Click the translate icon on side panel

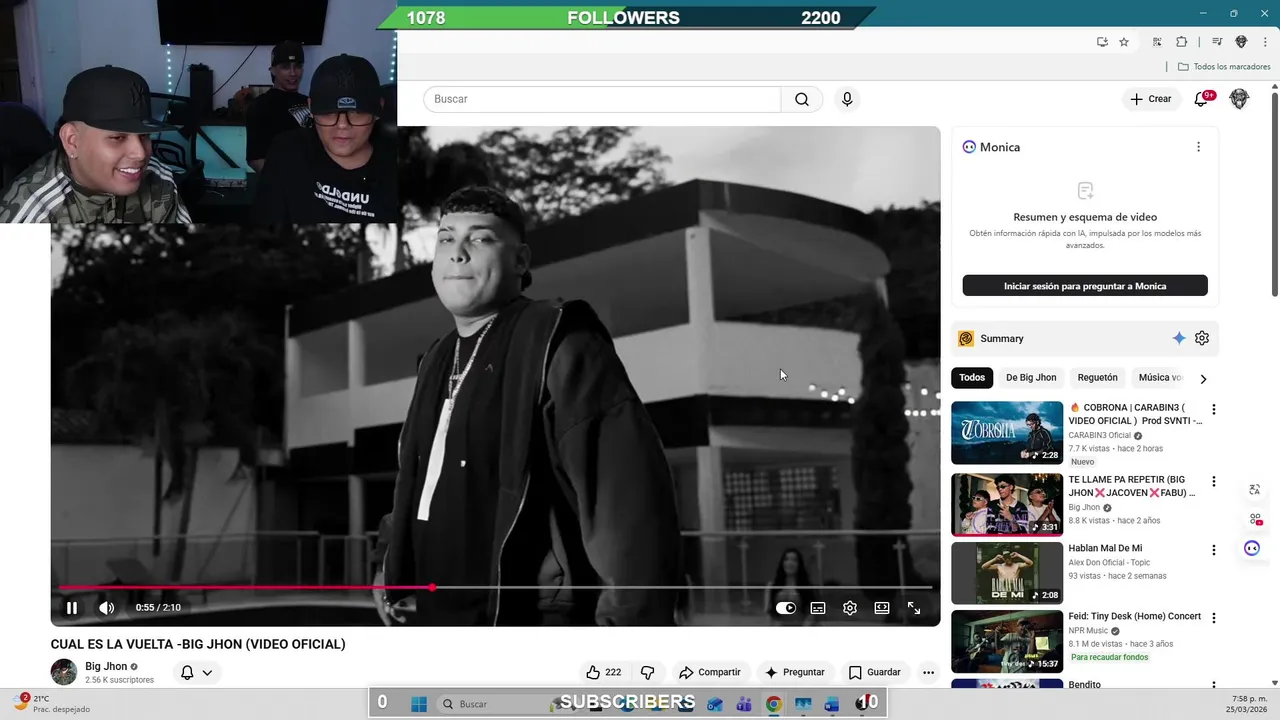(1254, 490)
